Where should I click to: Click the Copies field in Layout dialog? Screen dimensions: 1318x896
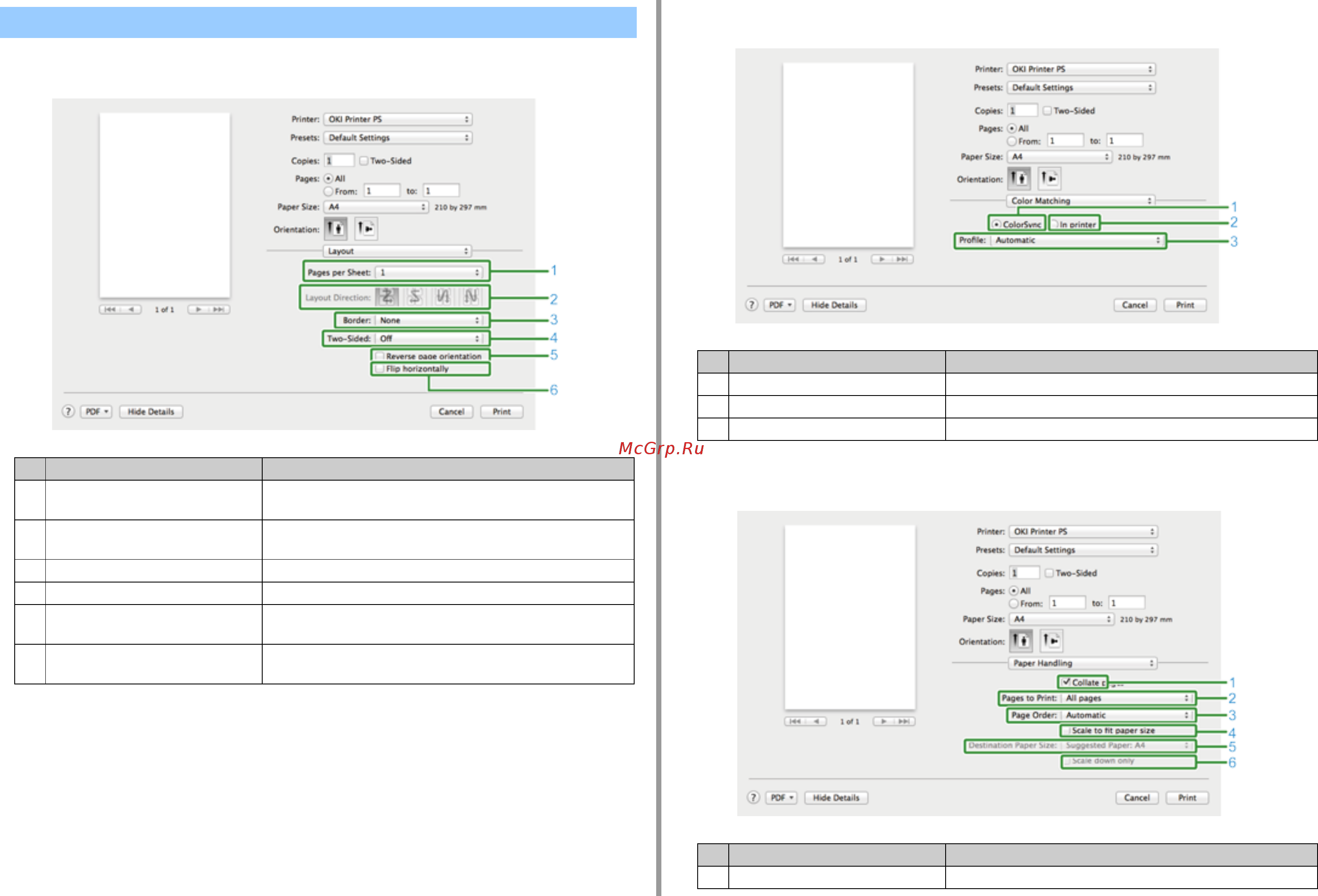339,161
